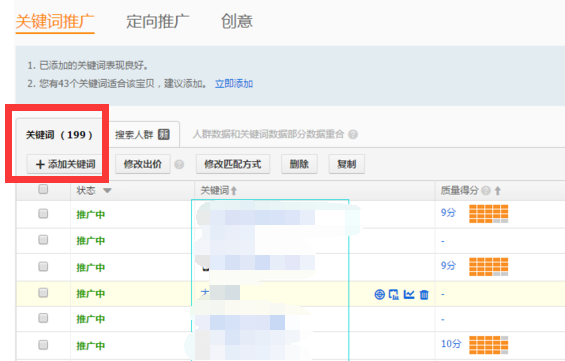The height and width of the screenshot is (361, 565).
Task: Open the trend chart icon in highlighted row
Action: click(409, 294)
